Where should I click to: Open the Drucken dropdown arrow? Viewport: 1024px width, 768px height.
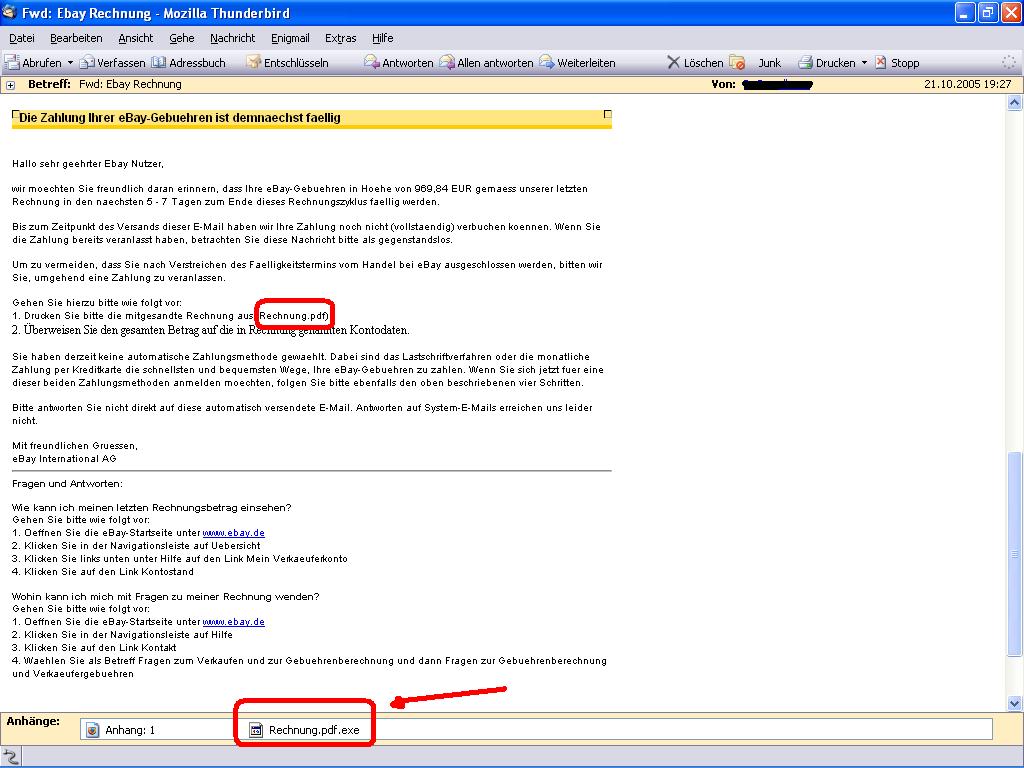point(864,63)
